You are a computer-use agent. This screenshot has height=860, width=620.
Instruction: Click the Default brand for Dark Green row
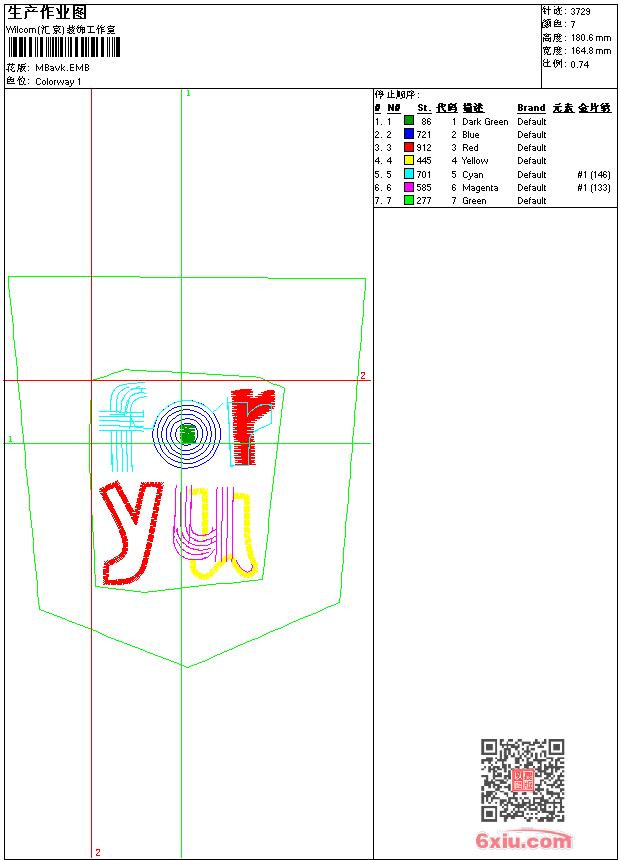[532, 122]
